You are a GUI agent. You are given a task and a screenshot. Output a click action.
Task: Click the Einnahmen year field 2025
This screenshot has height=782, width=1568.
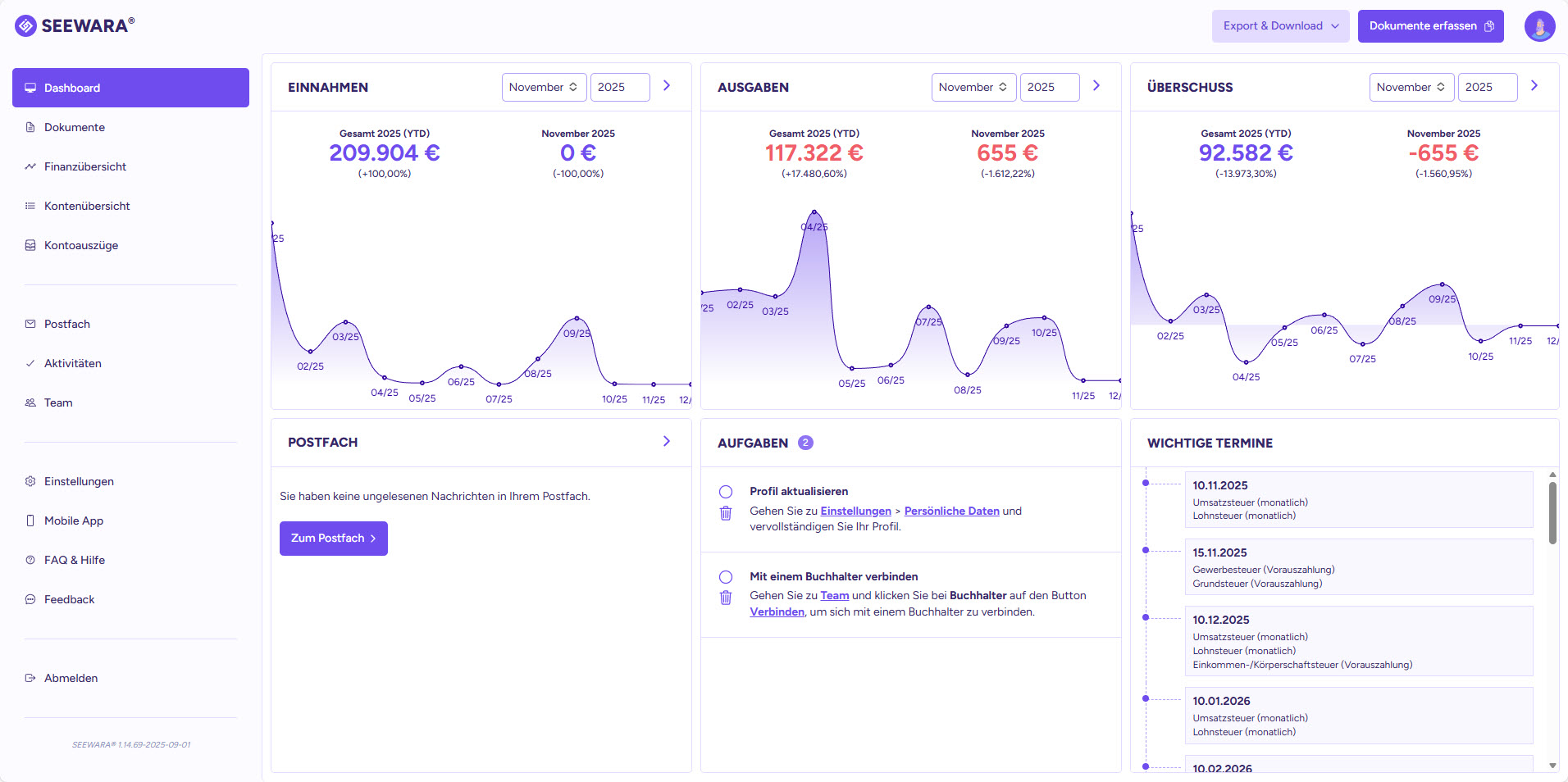click(619, 87)
